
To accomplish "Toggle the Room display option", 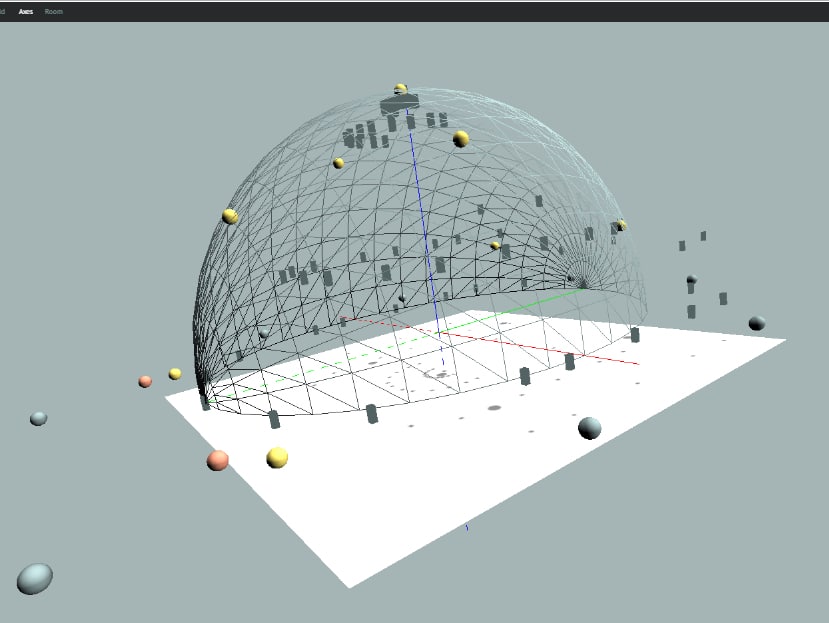I will (54, 11).
